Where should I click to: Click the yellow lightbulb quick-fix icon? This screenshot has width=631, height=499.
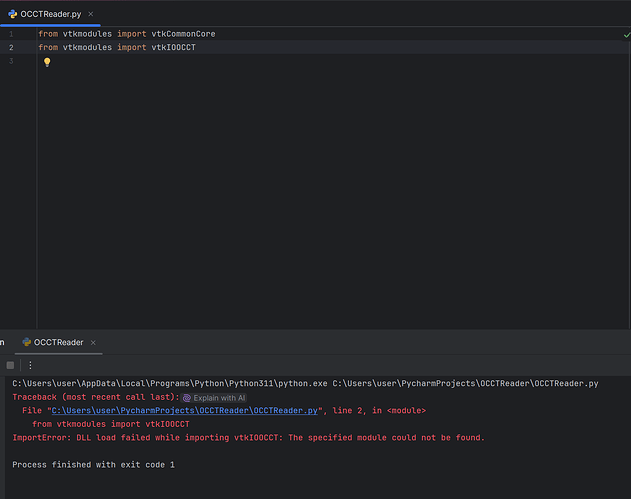coord(47,62)
